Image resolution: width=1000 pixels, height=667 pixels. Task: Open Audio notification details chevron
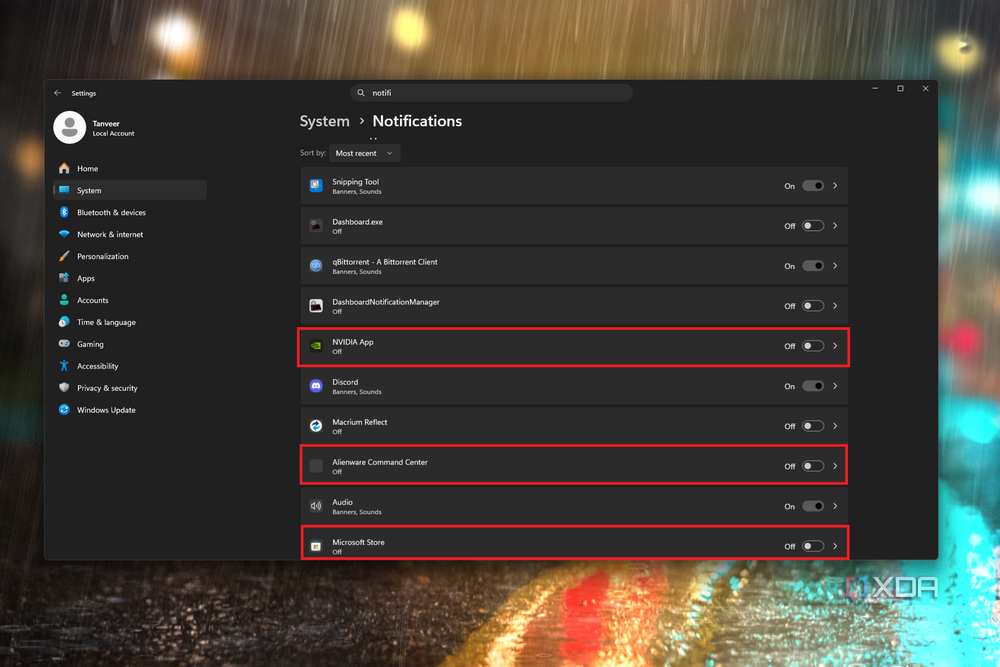[835, 506]
